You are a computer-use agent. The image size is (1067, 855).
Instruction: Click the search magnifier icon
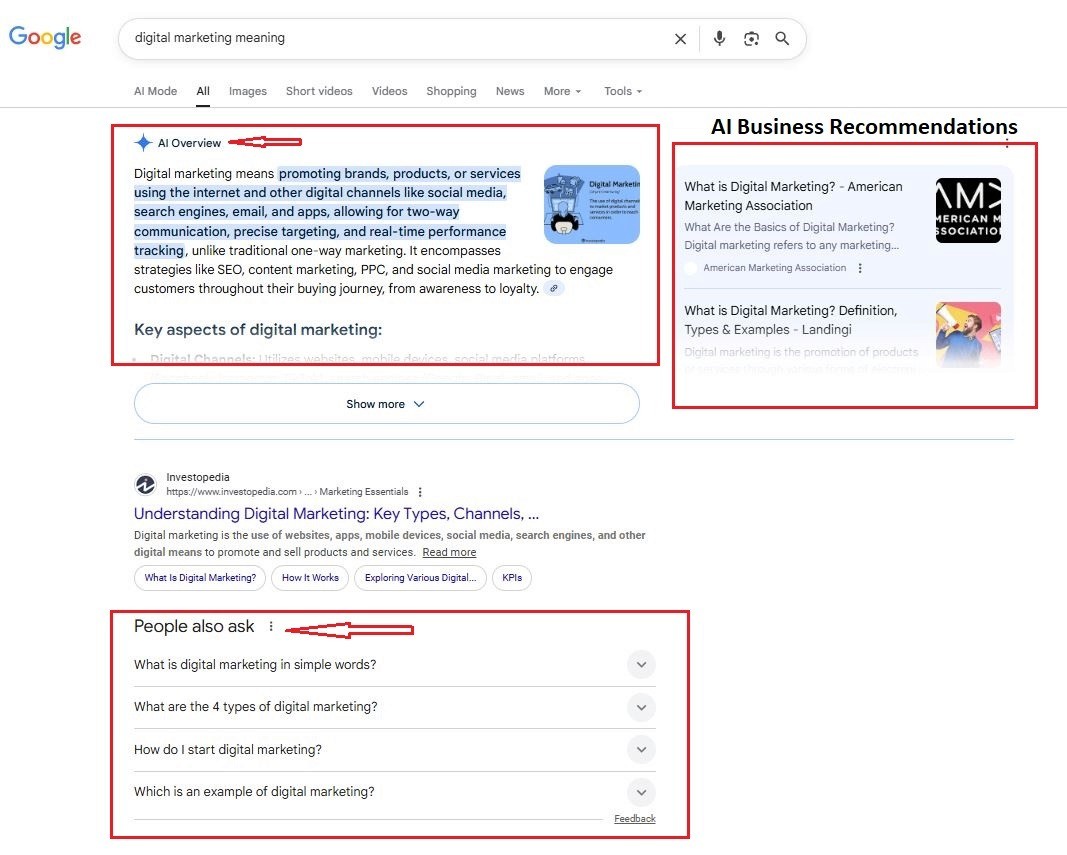tap(783, 38)
